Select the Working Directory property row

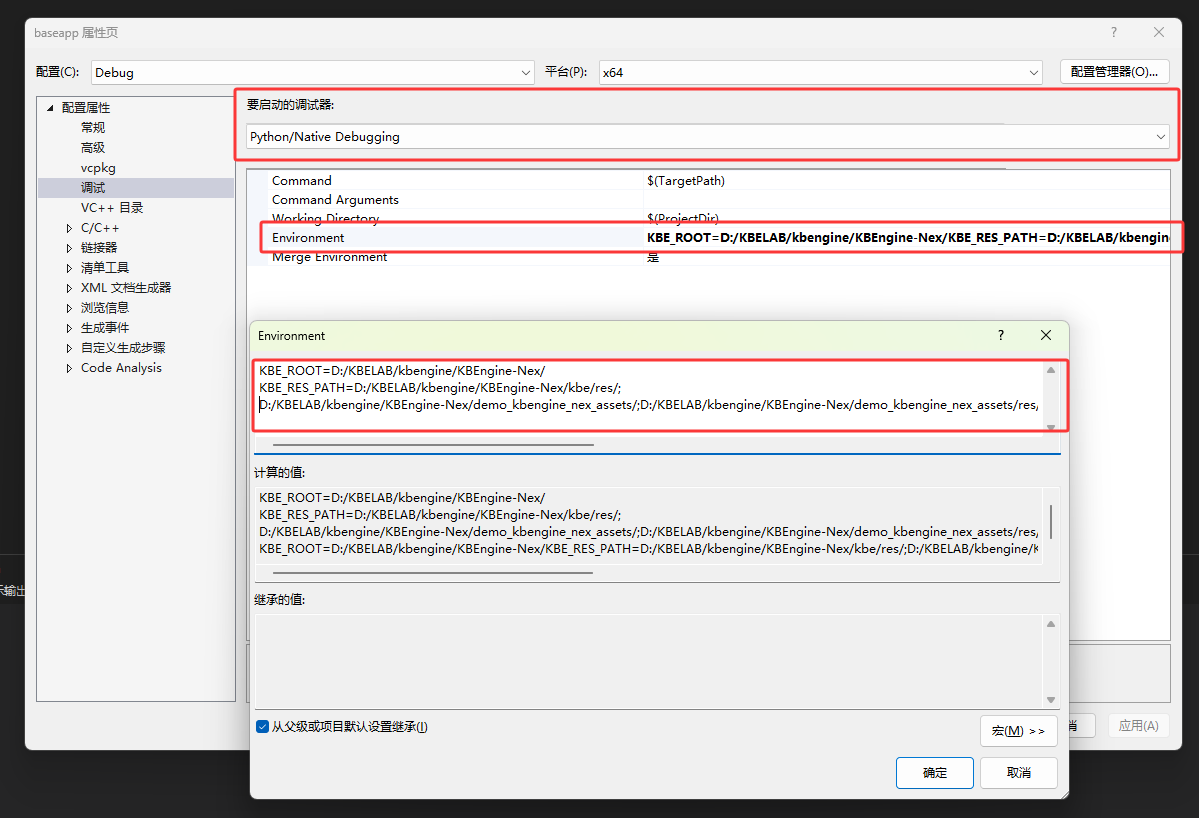325,219
